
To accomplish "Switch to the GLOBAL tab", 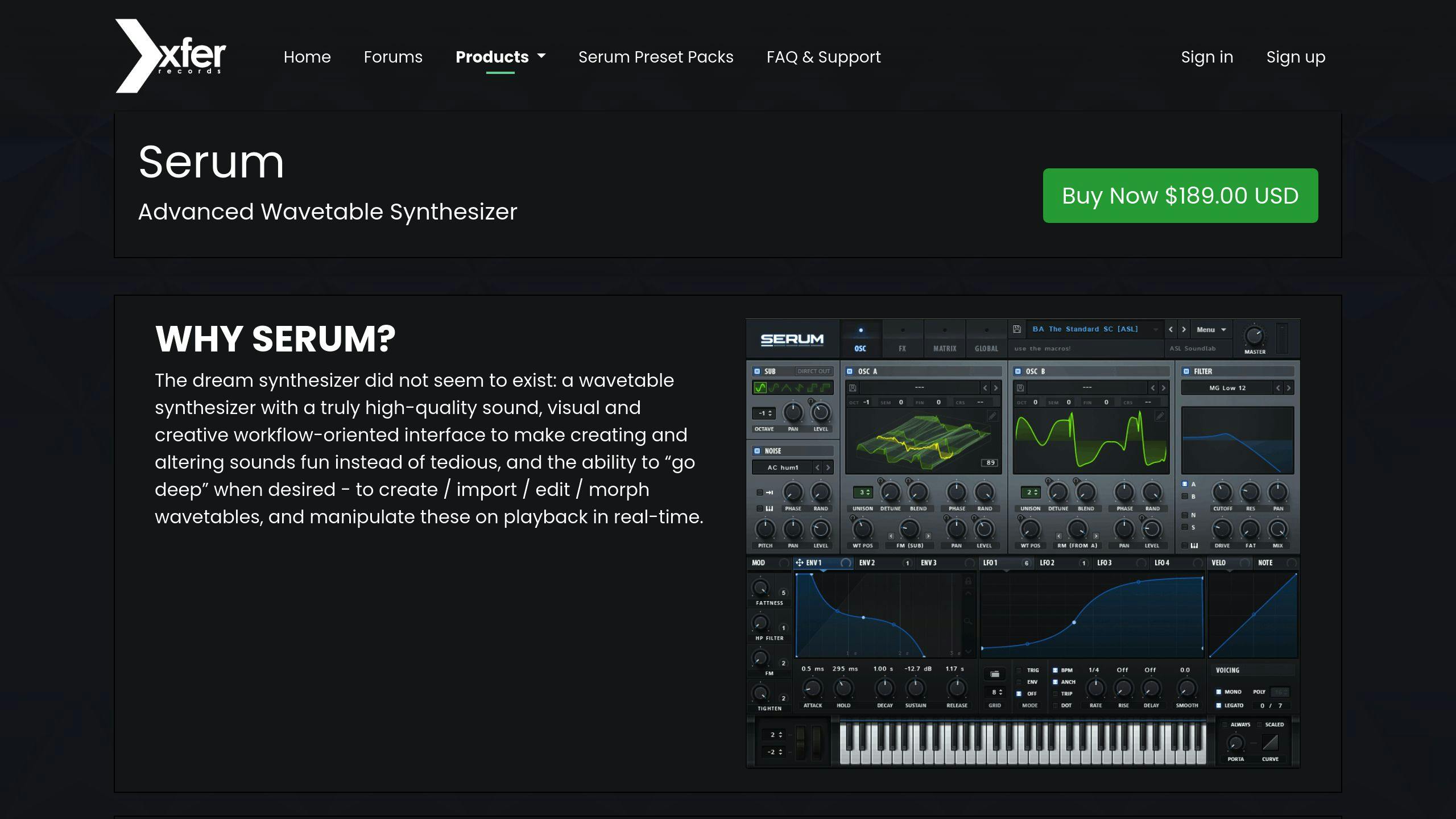I will tap(986, 339).
